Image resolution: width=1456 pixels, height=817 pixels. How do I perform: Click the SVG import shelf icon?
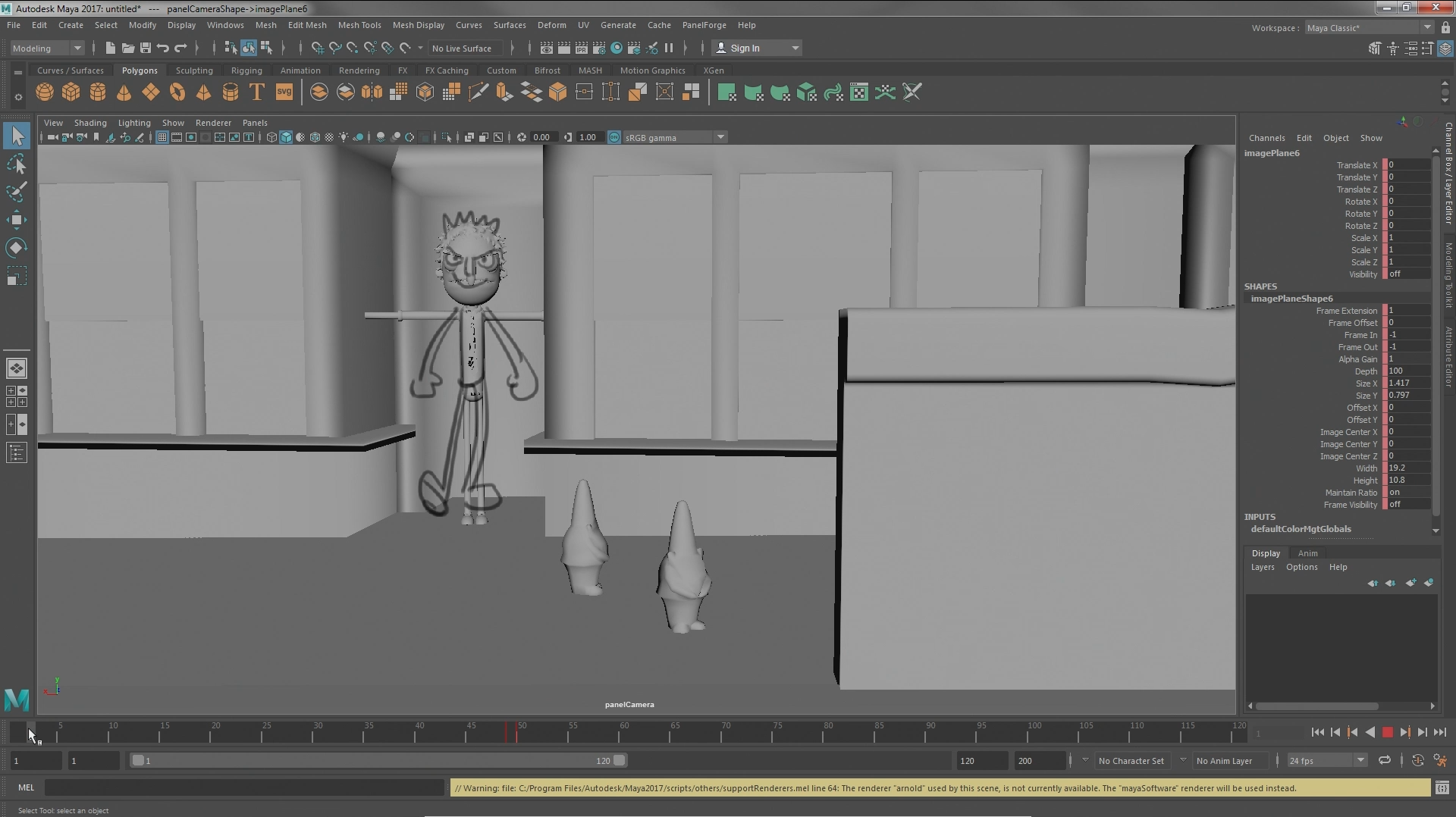coord(284,92)
